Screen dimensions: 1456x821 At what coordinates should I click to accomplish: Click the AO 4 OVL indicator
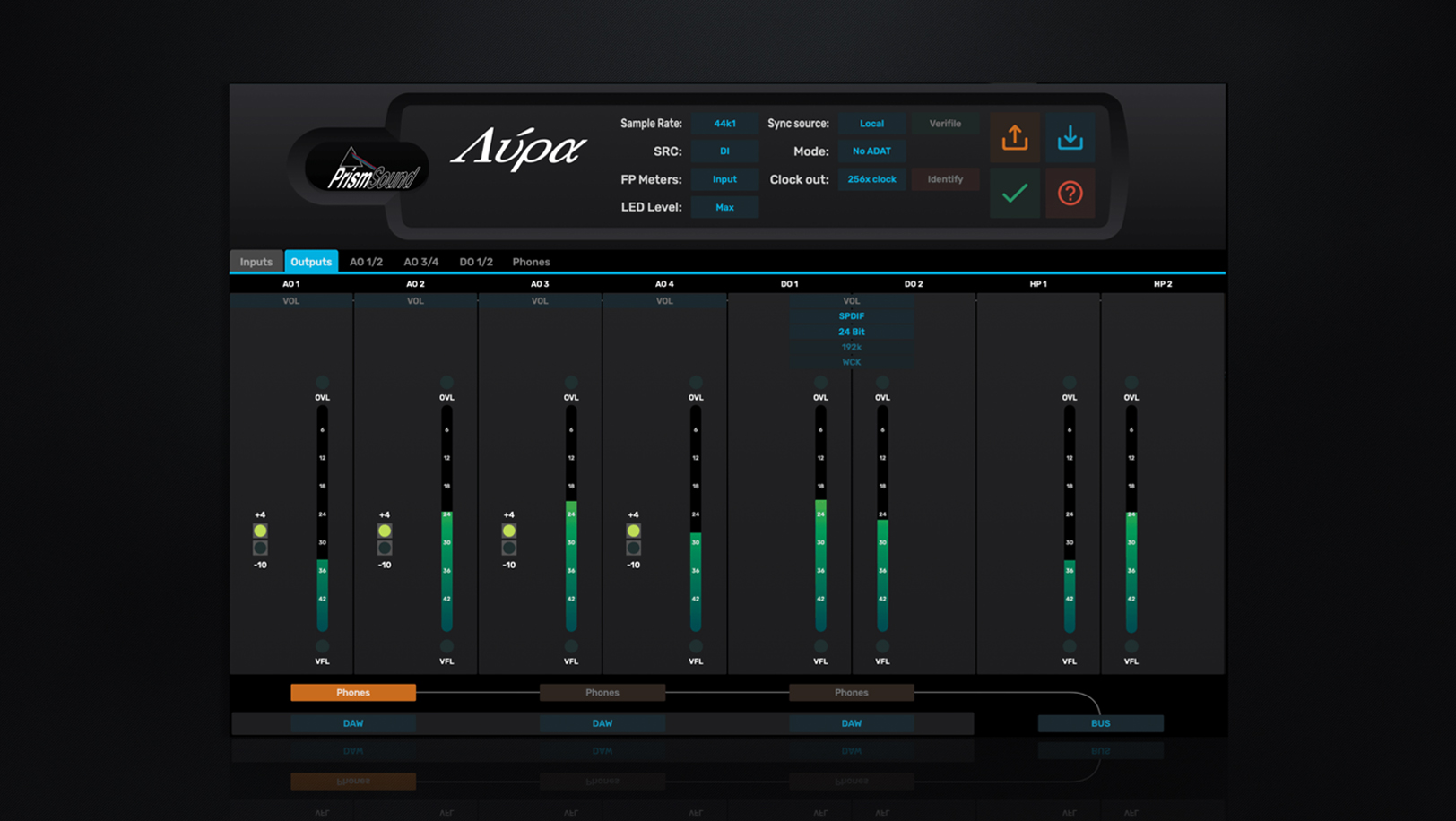tap(696, 383)
